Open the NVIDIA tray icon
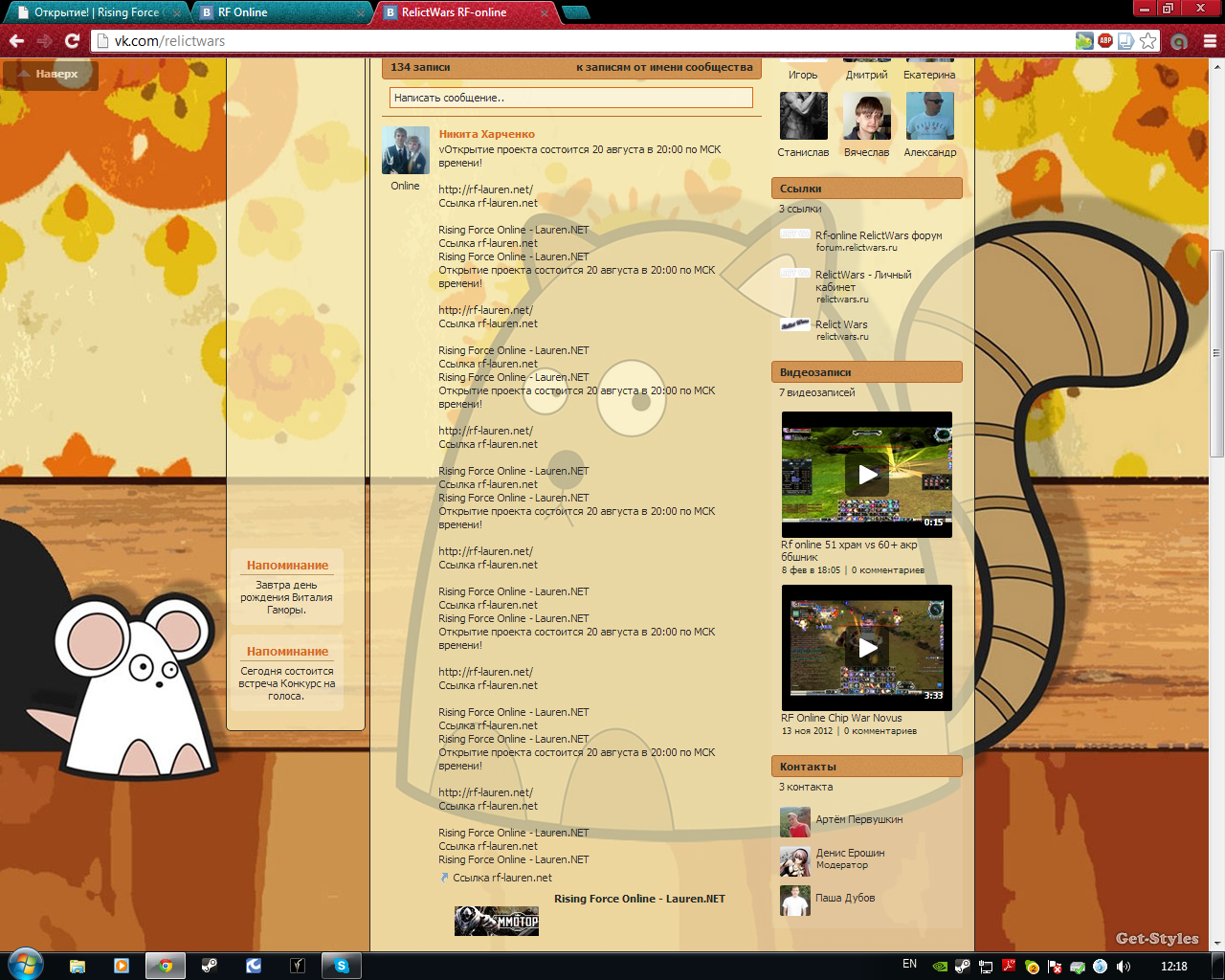This screenshot has width=1225, height=980. click(x=940, y=967)
